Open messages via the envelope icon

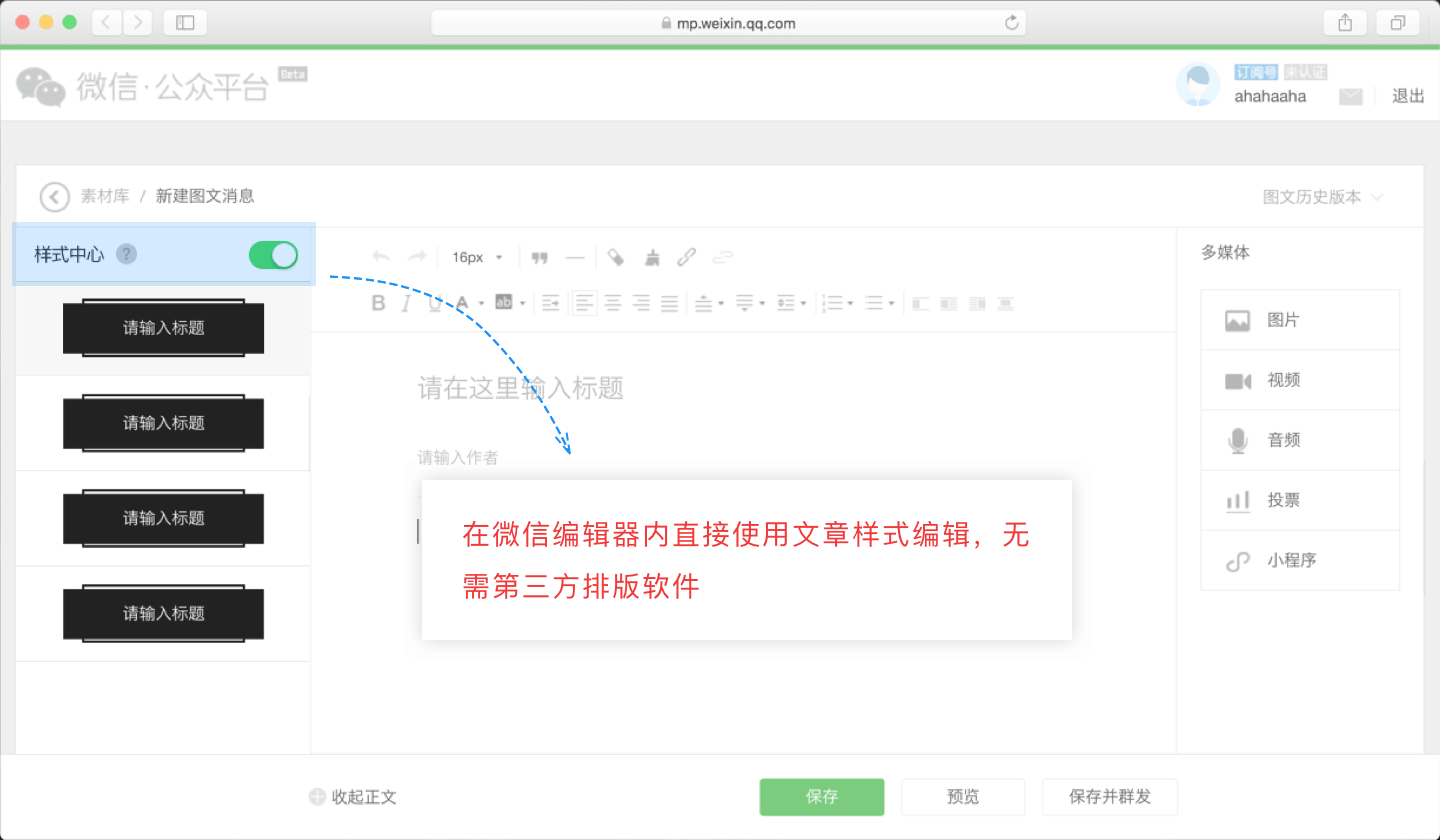tap(1351, 96)
